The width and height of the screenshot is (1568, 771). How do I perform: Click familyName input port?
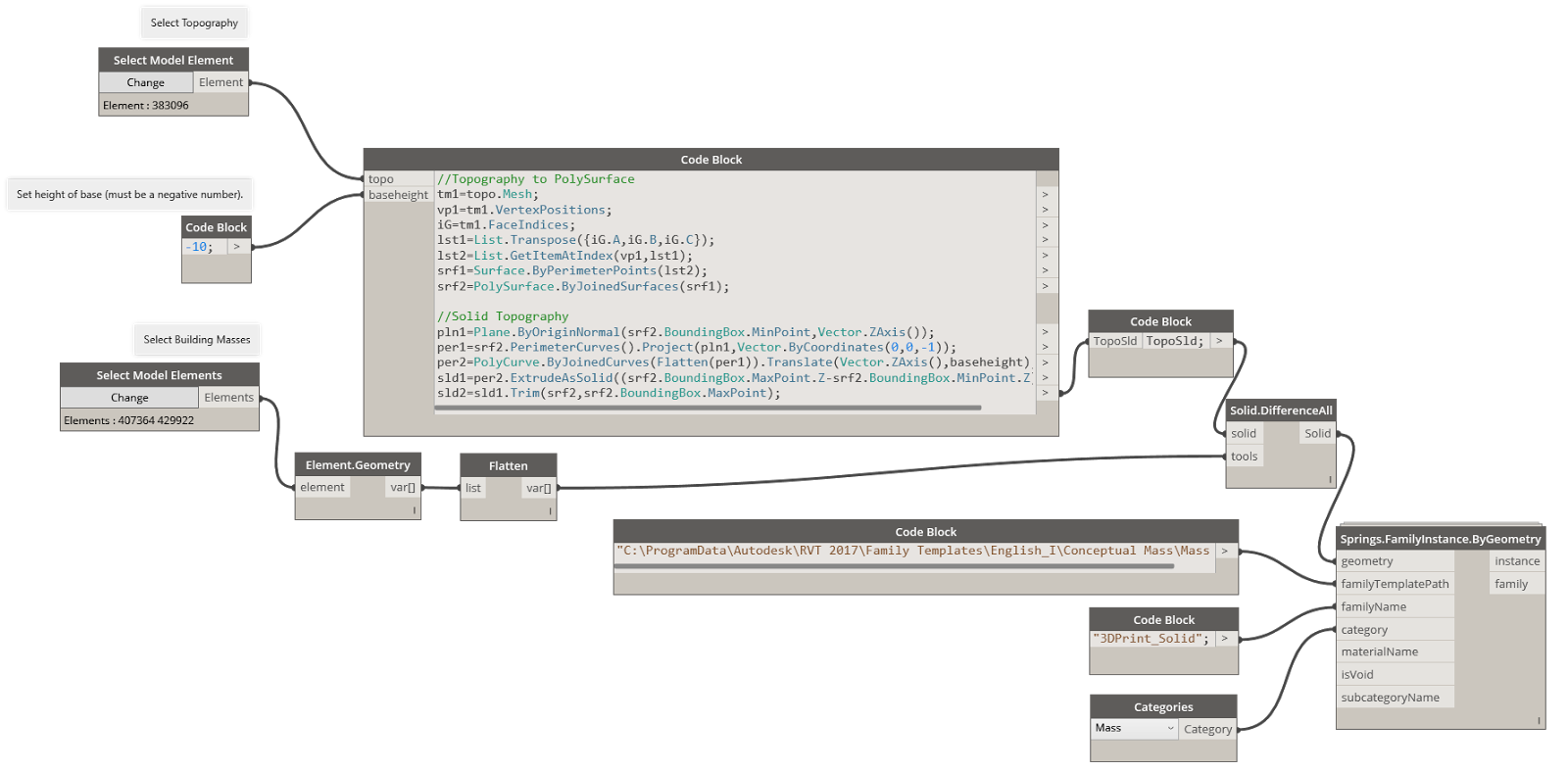point(1395,606)
